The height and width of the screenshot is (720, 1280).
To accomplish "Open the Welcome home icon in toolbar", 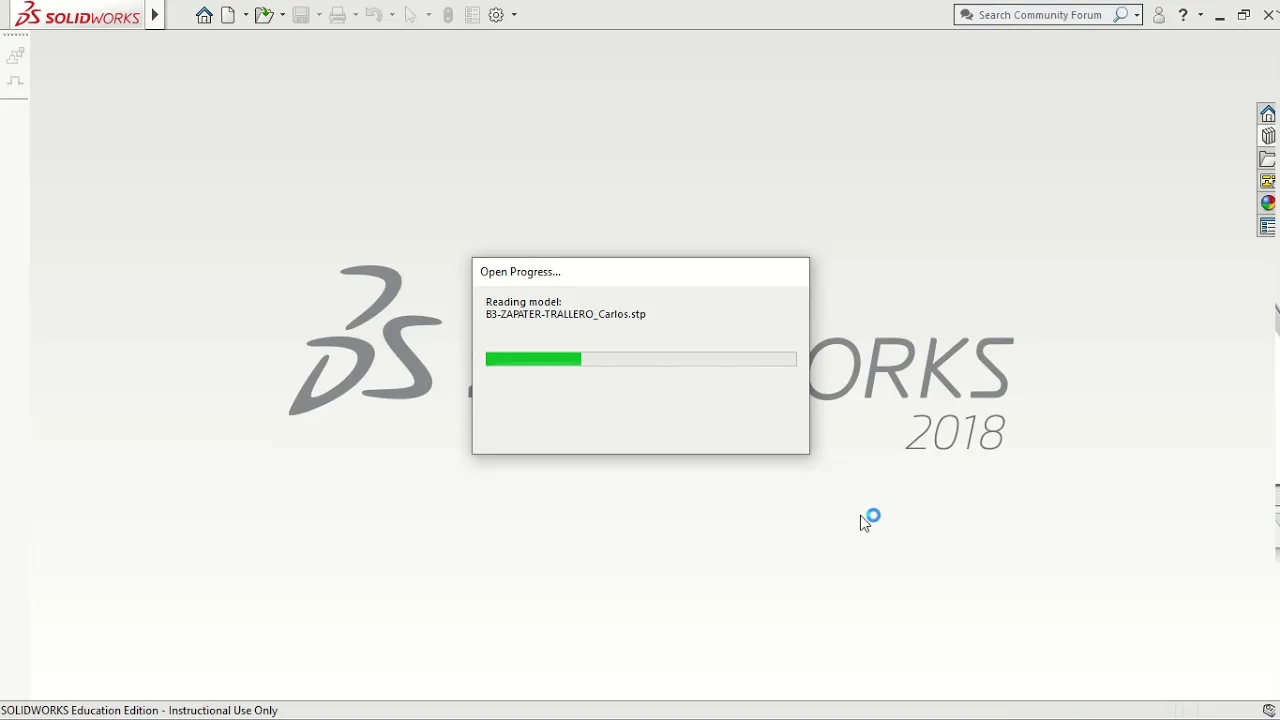I will click(x=204, y=15).
